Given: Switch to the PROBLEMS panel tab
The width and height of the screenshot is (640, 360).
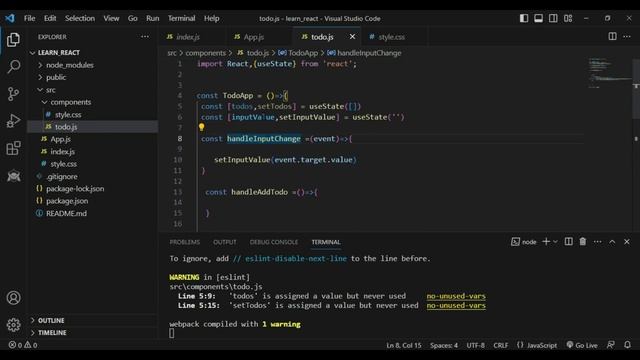Looking at the screenshot, I should (x=185, y=242).
